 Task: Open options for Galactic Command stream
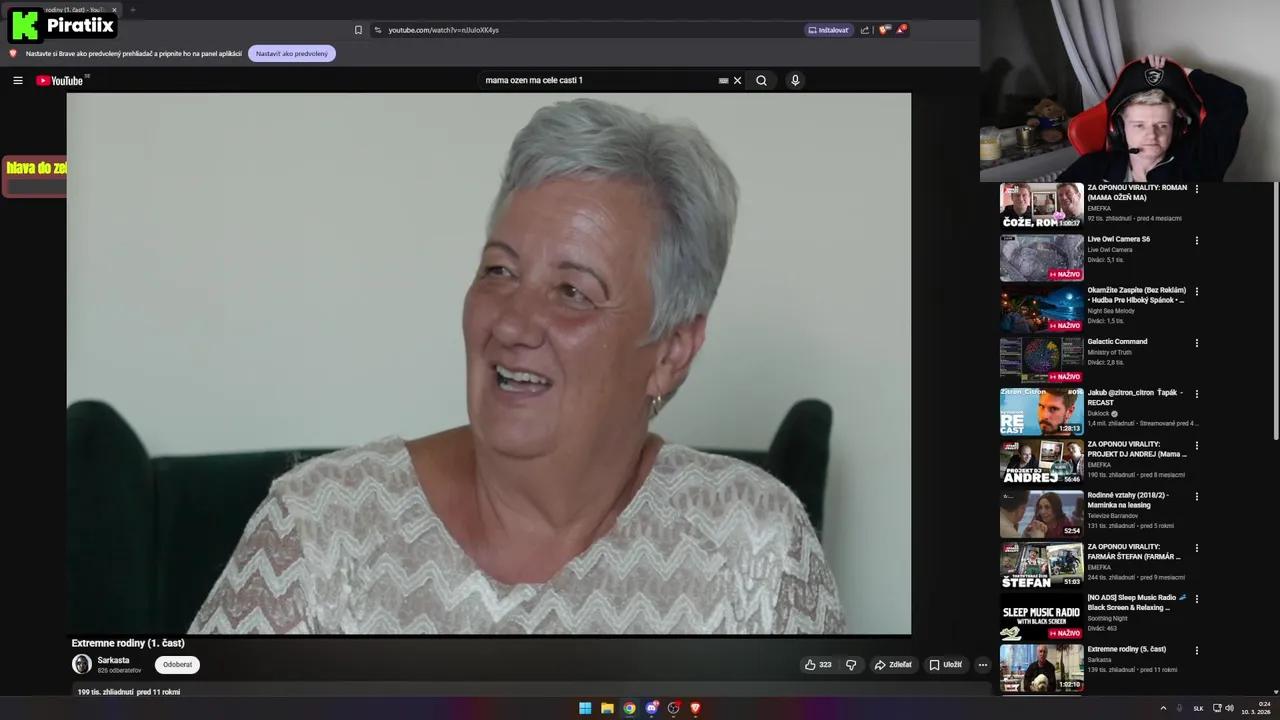(x=1196, y=343)
